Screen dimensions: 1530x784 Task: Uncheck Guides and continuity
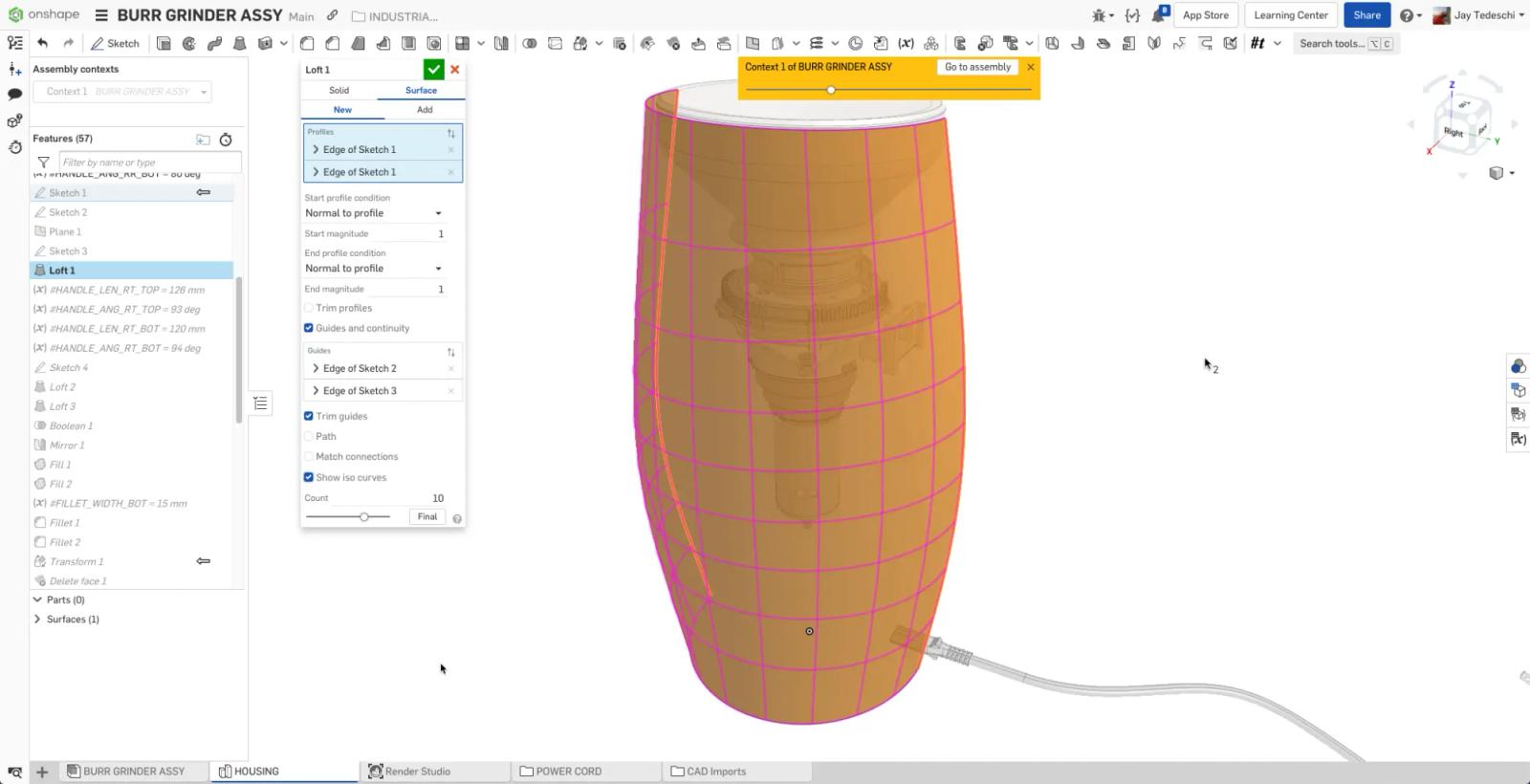click(309, 328)
